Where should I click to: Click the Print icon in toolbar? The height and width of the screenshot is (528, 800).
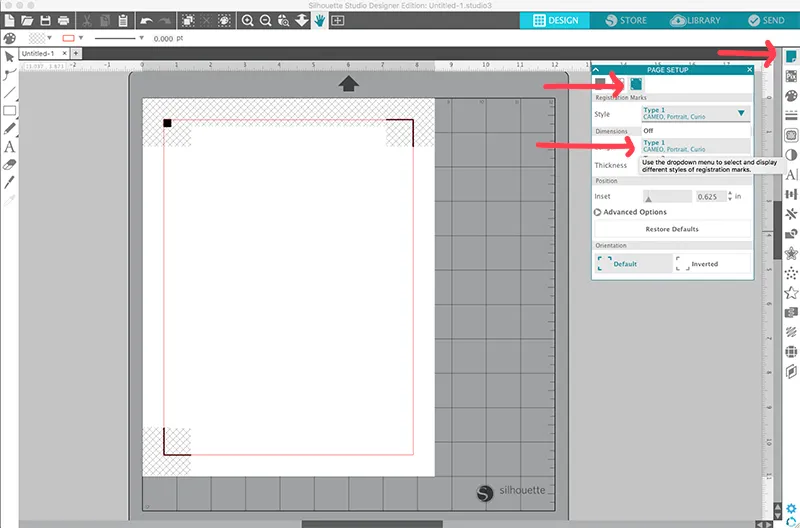pos(64,20)
